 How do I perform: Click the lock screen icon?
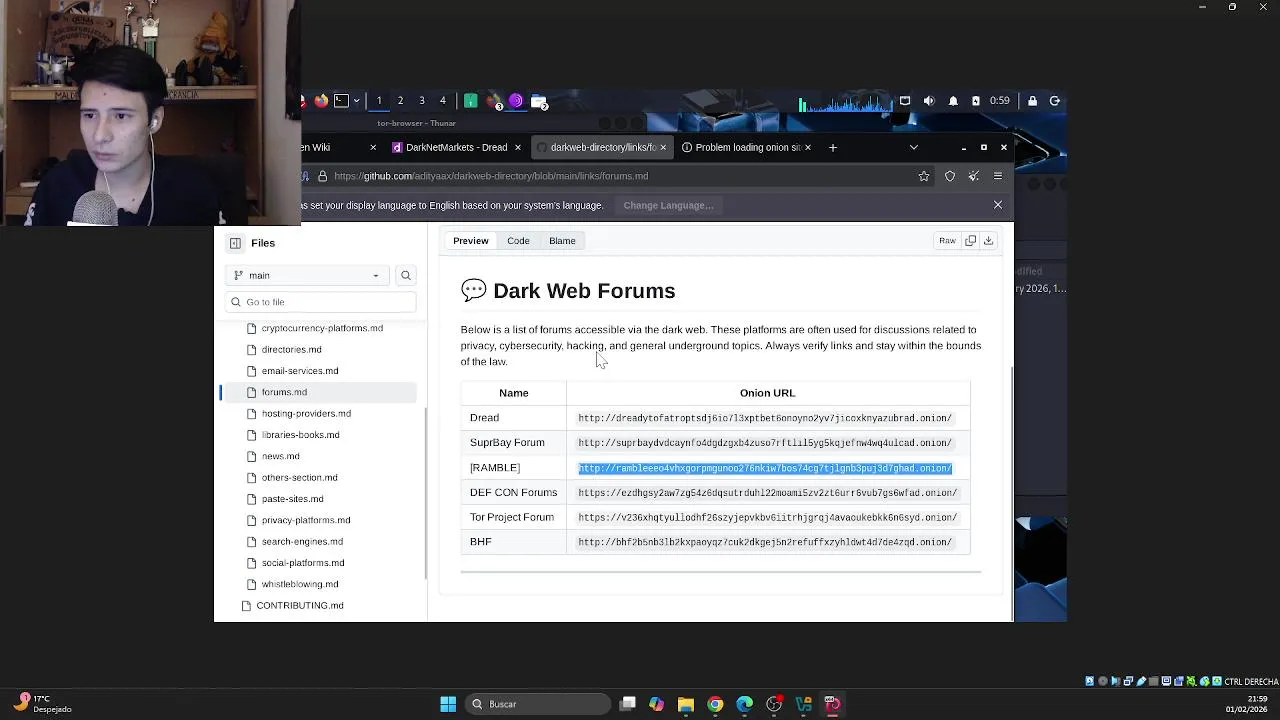coord(1033,101)
